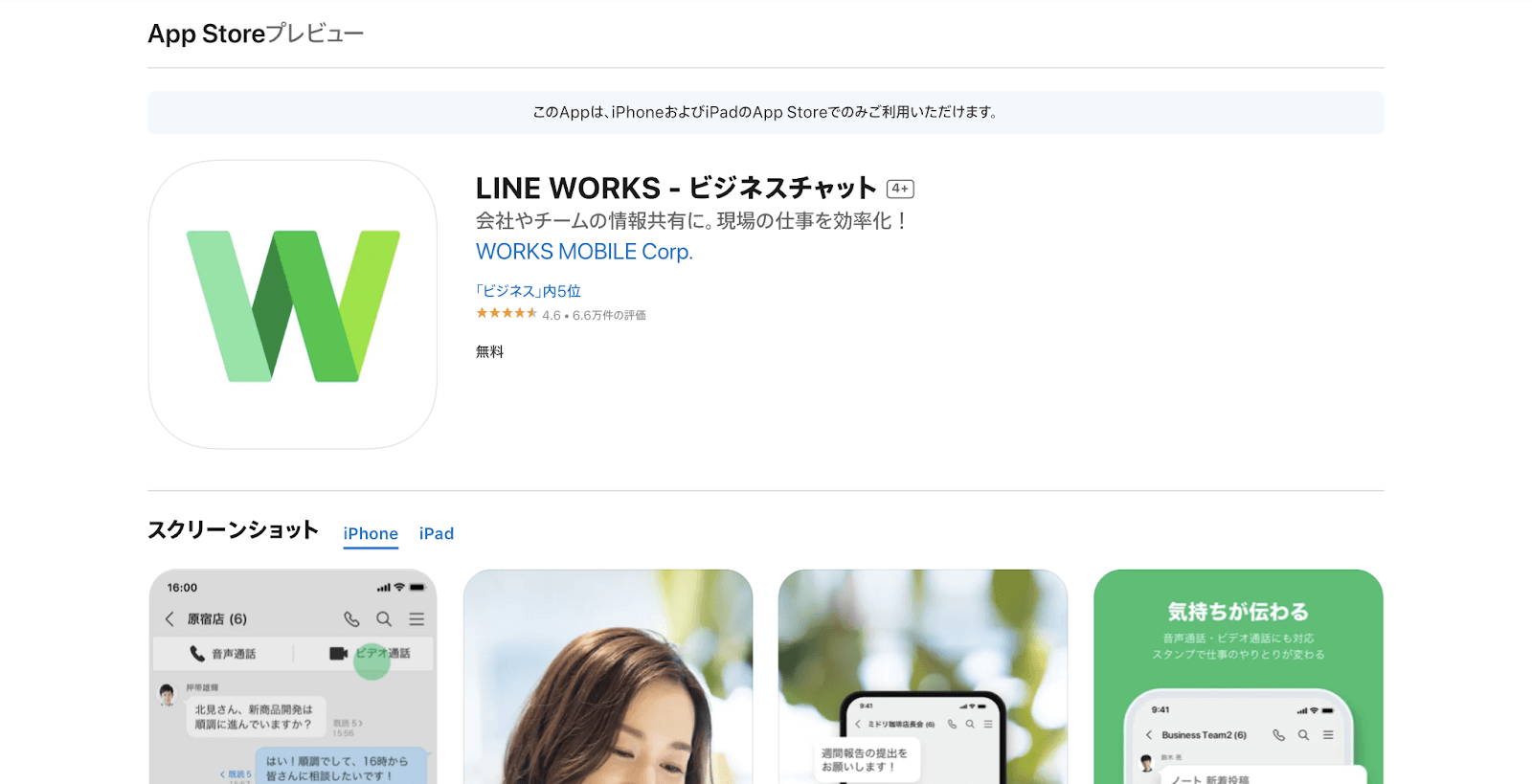Click the search icon in Business Team2 screenshot
The width and height of the screenshot is (1532, 784).
click(x=1303, y=735)
